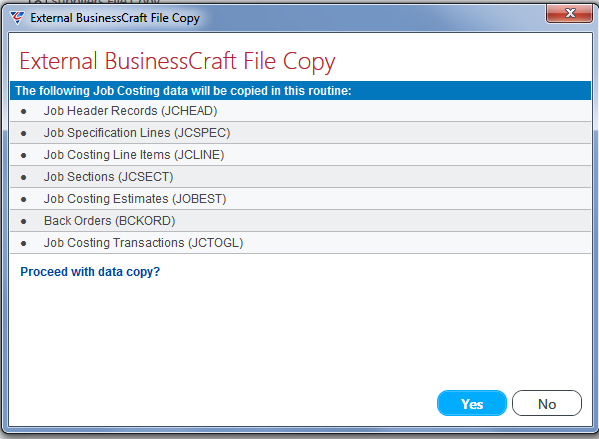Viewport: 599px width, 439px height.
Task: Click the 'Proceed with data copy?' prompt text
Action: click(90, 272)
